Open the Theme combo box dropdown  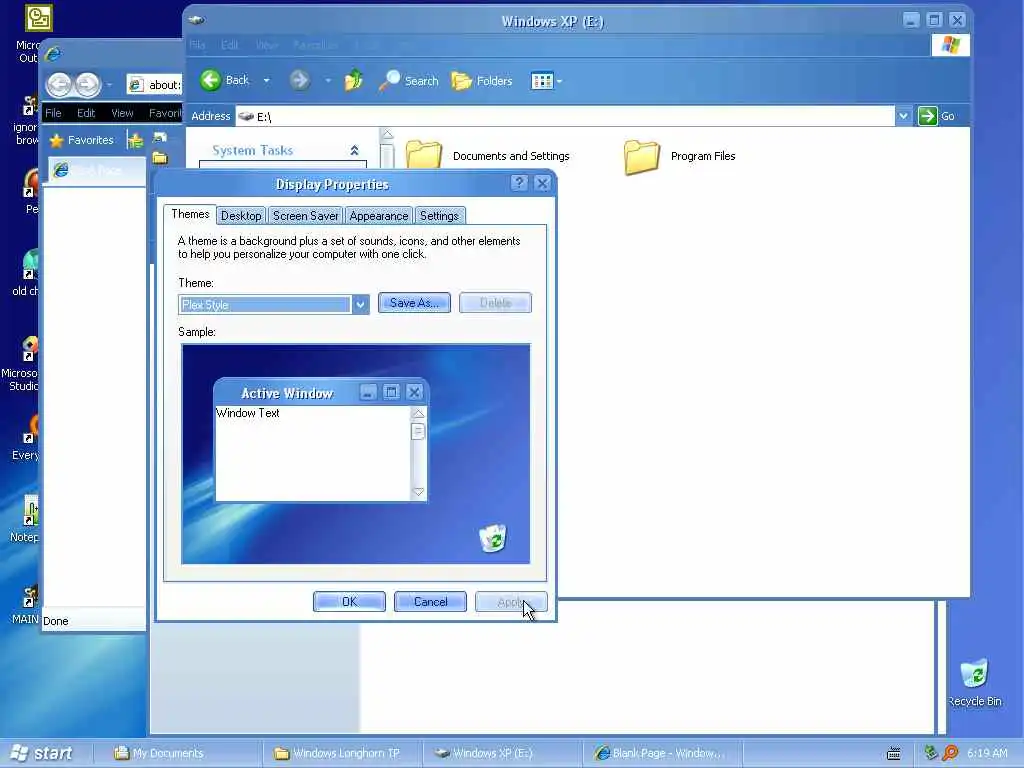[360, 304]
